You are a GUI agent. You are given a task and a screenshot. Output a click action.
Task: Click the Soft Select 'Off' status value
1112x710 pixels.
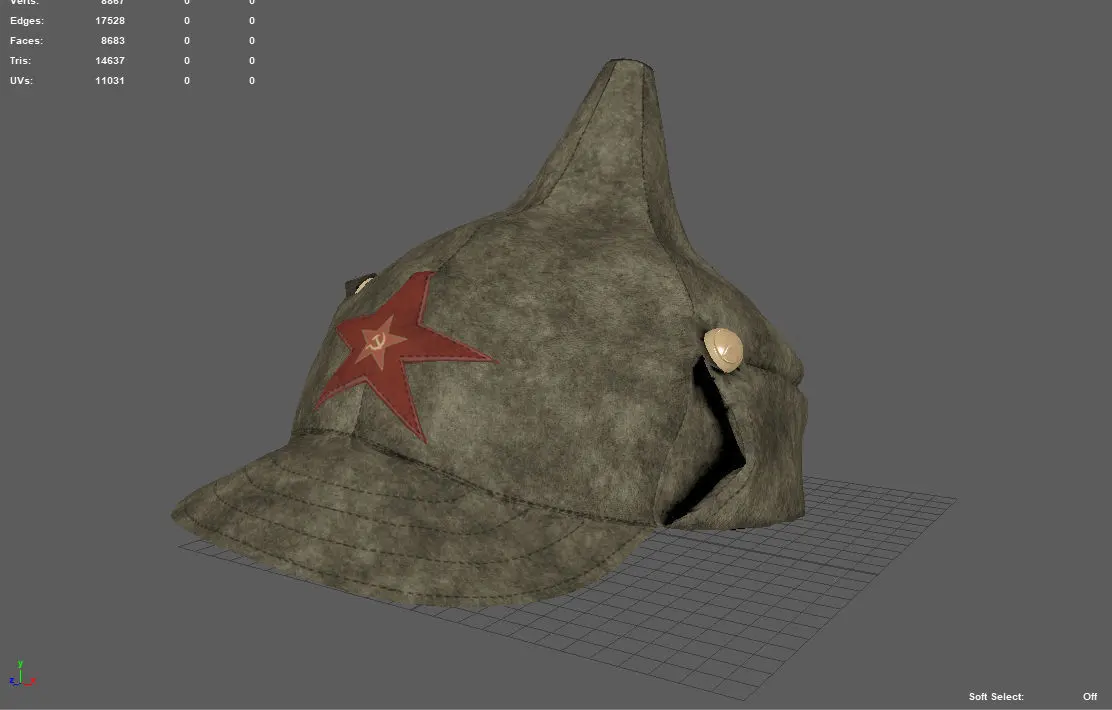pos(1090,697)
